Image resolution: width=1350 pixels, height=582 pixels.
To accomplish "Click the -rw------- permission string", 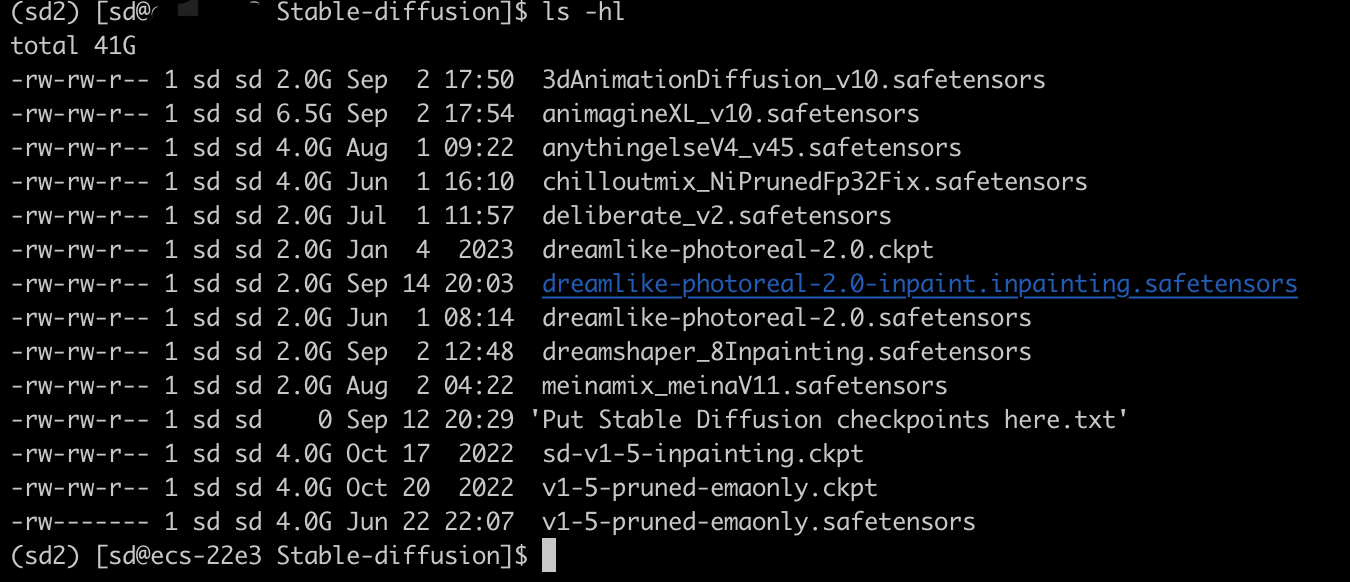I will click(80, 522).
